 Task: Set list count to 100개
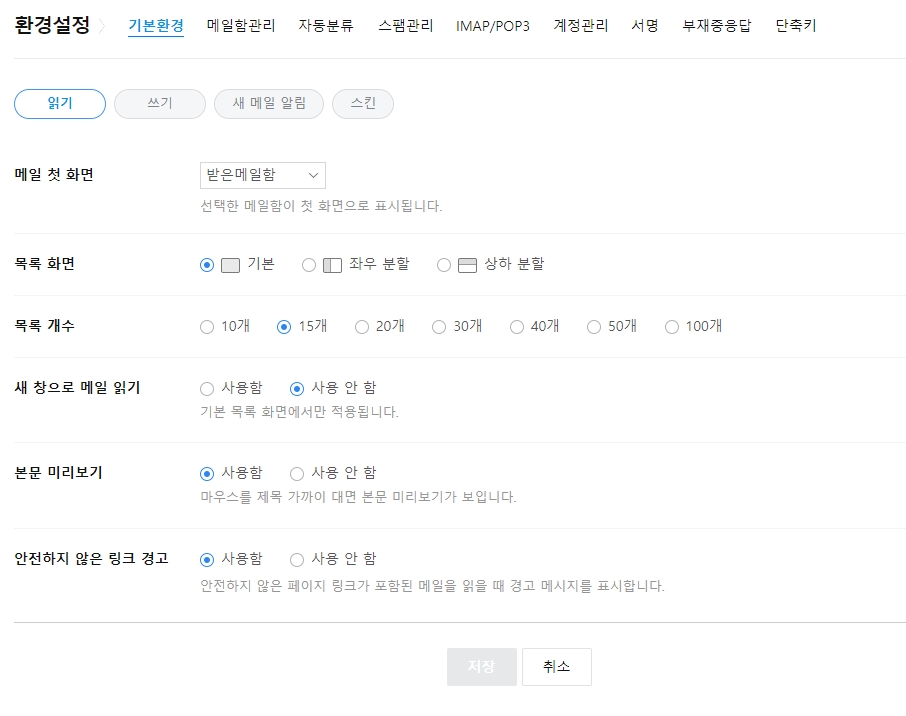671,327
